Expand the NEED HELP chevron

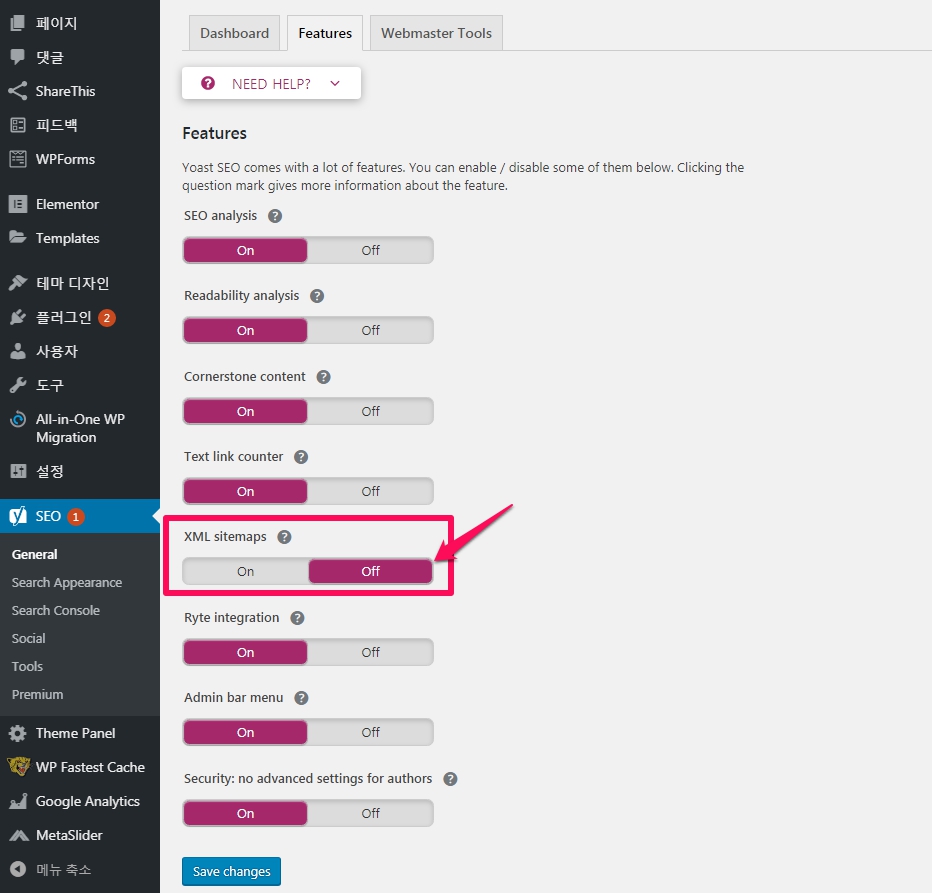point(335,83)
